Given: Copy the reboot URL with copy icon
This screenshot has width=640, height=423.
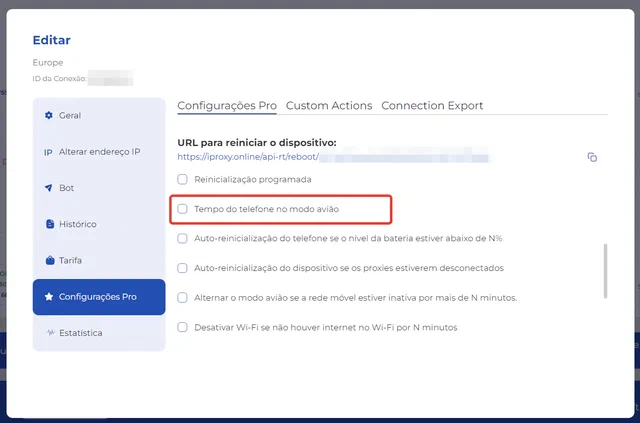Looking at the screenshot, I should (x=592, y=157).
